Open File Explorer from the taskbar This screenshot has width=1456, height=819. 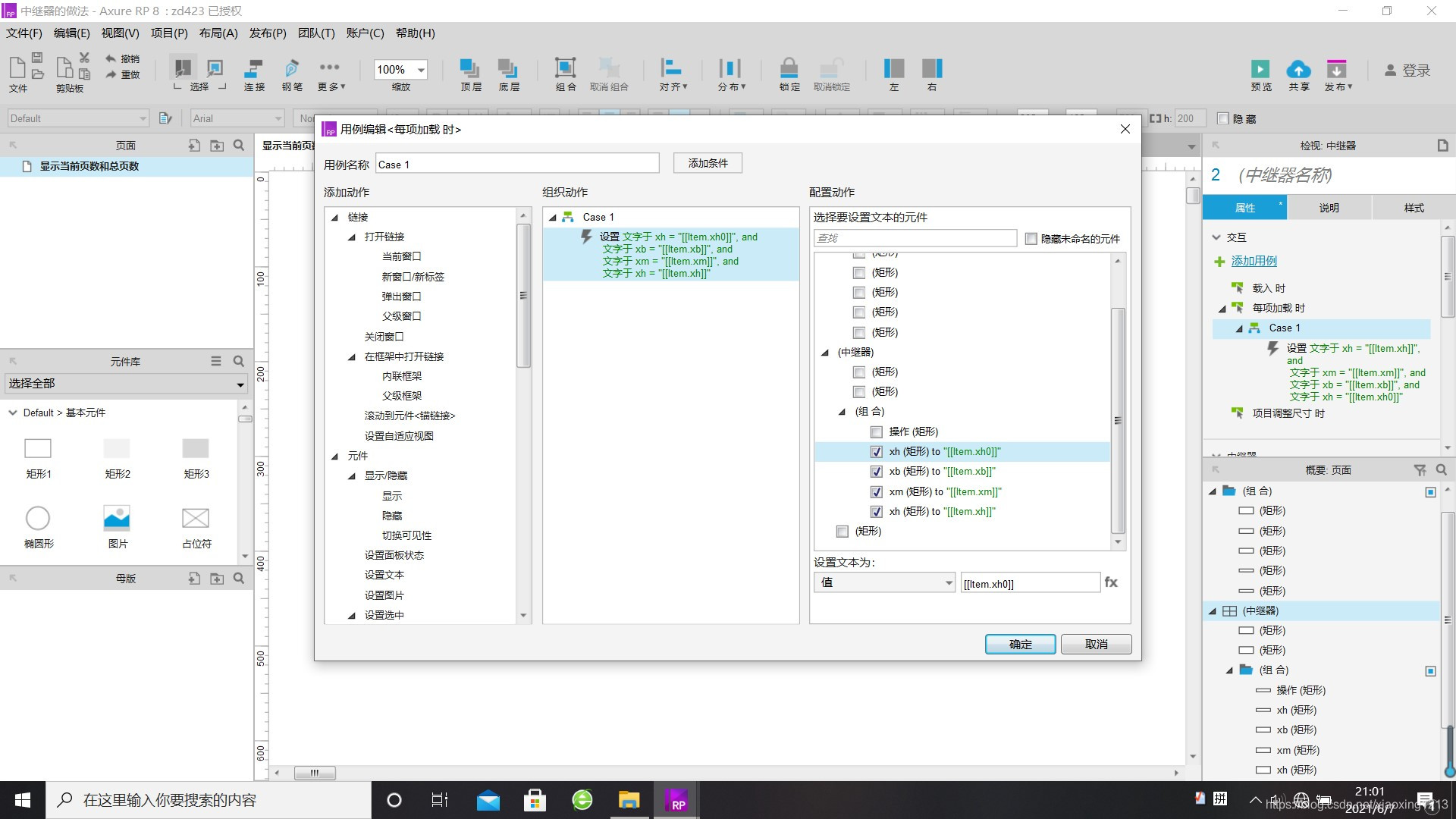(629, 800)
